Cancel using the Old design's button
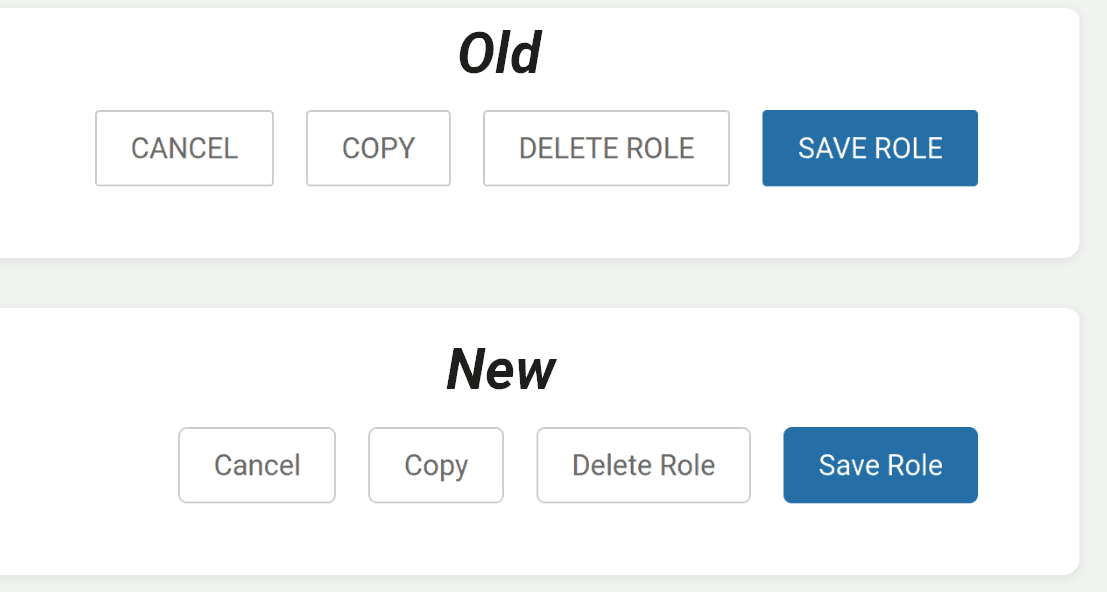 [x=184, y=148]
